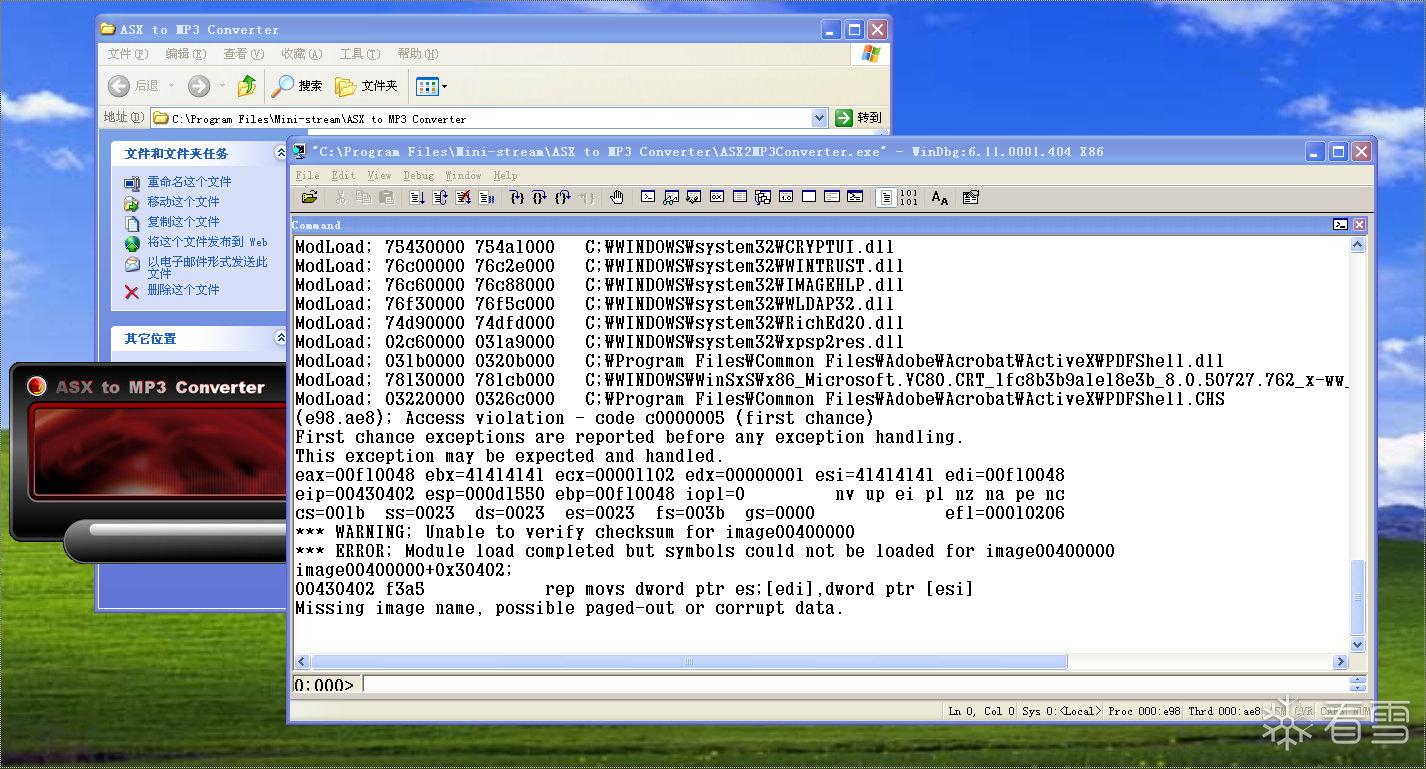Click the Paste icon in WinDbg toolbar
Screen dimensions: 1426x769
[387, 197]
